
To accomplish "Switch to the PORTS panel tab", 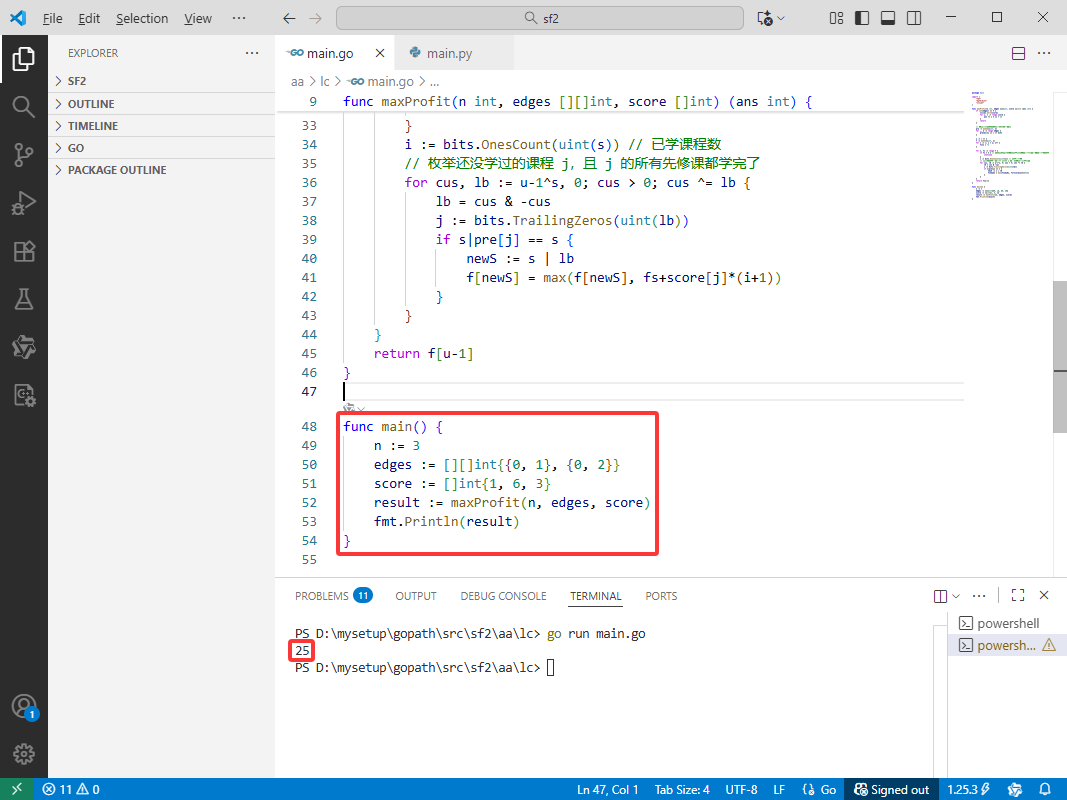I will click(x=661, y=596).
